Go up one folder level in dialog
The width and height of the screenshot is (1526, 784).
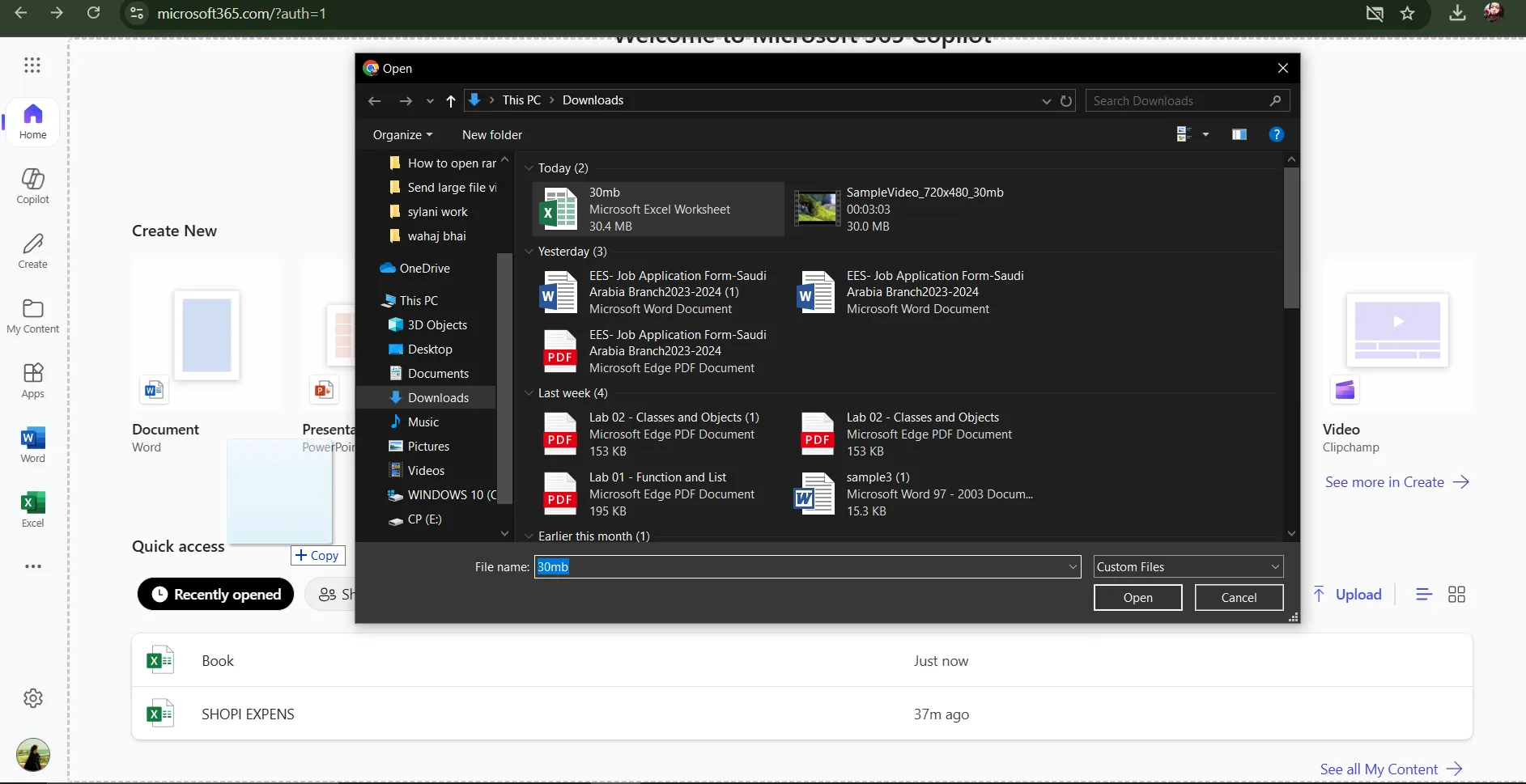click(451, 101)
